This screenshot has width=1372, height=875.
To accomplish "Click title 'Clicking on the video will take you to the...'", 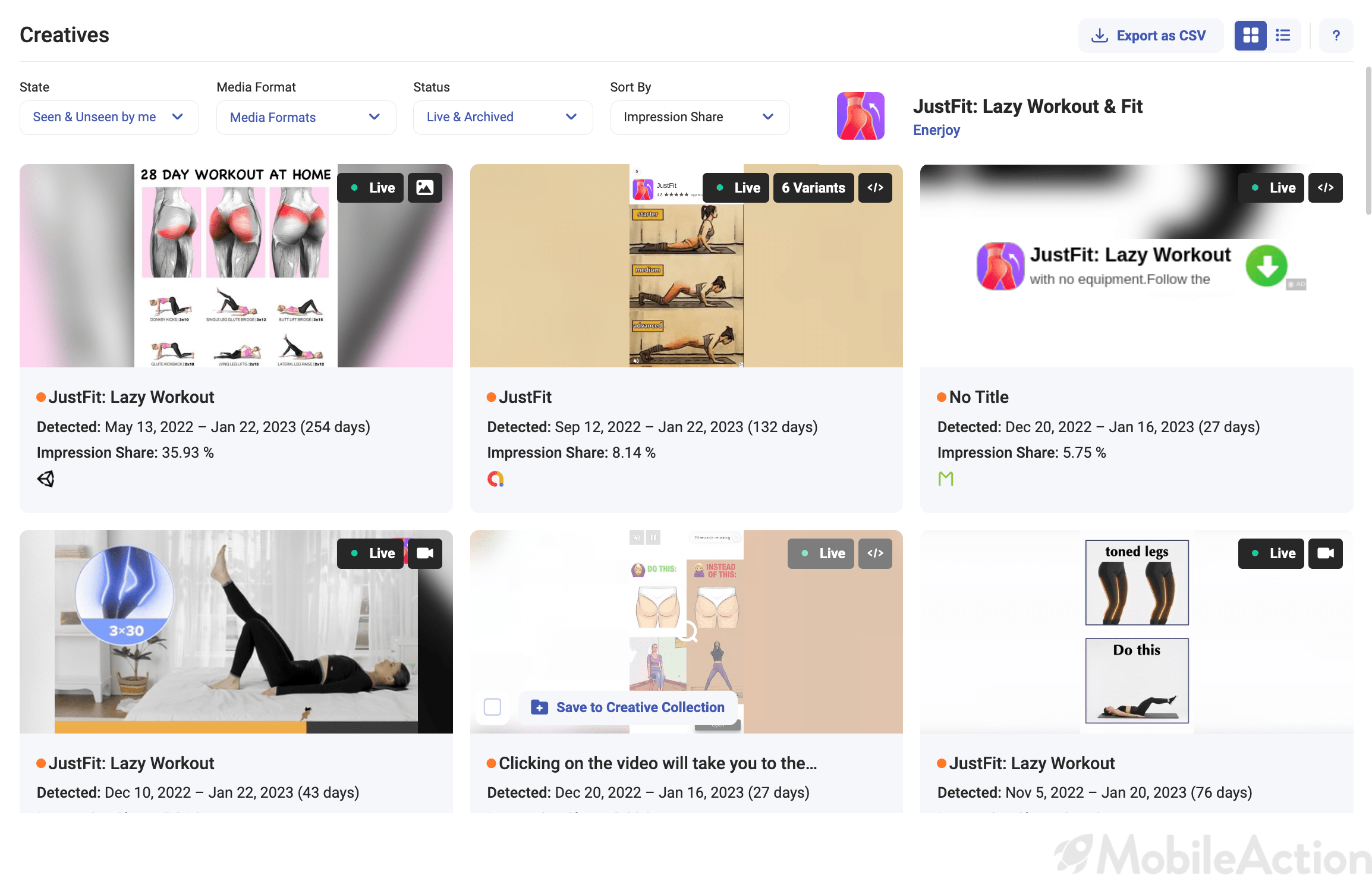I will point(658,763).
